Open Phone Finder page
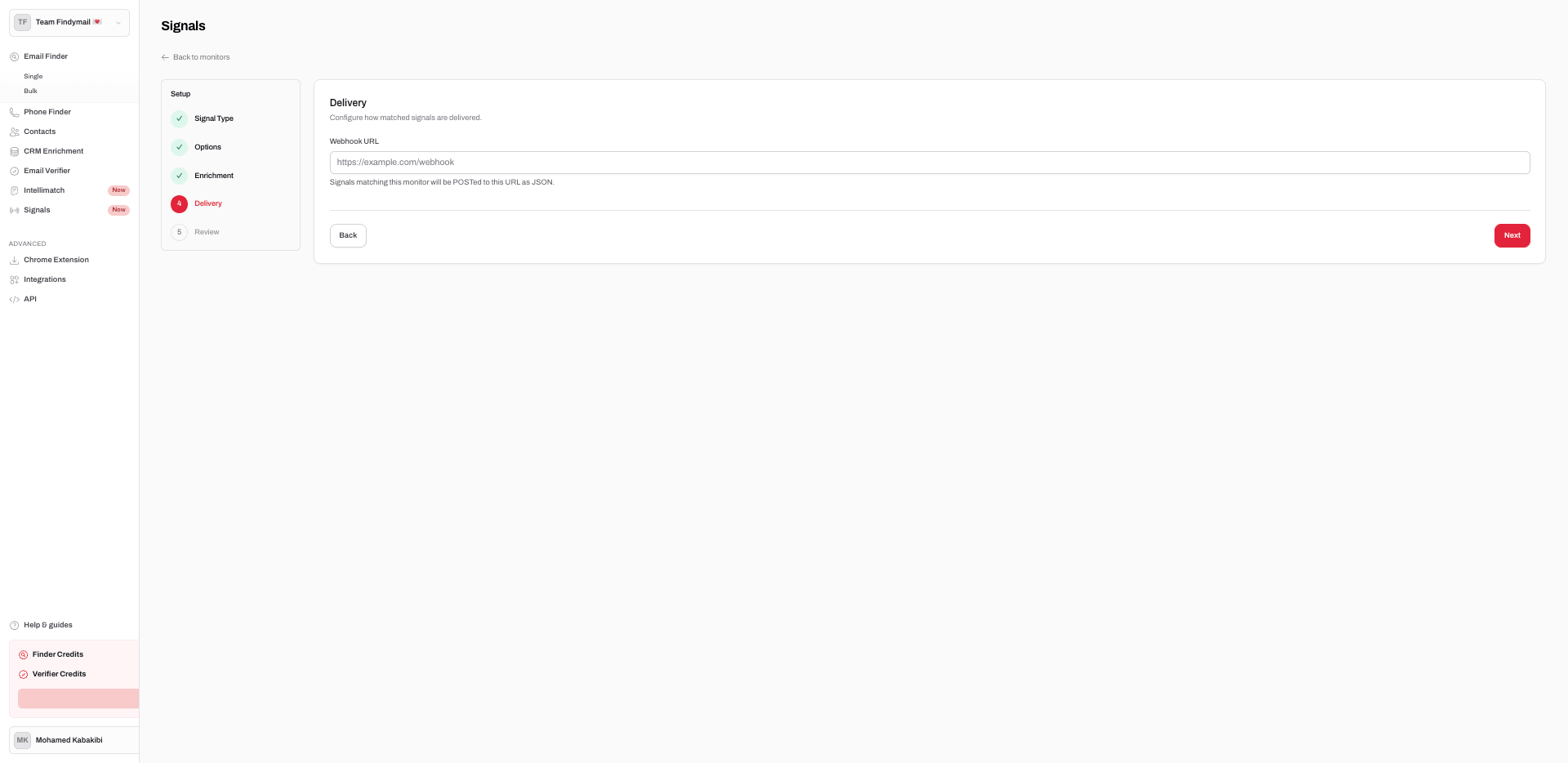 coord(47,112)
